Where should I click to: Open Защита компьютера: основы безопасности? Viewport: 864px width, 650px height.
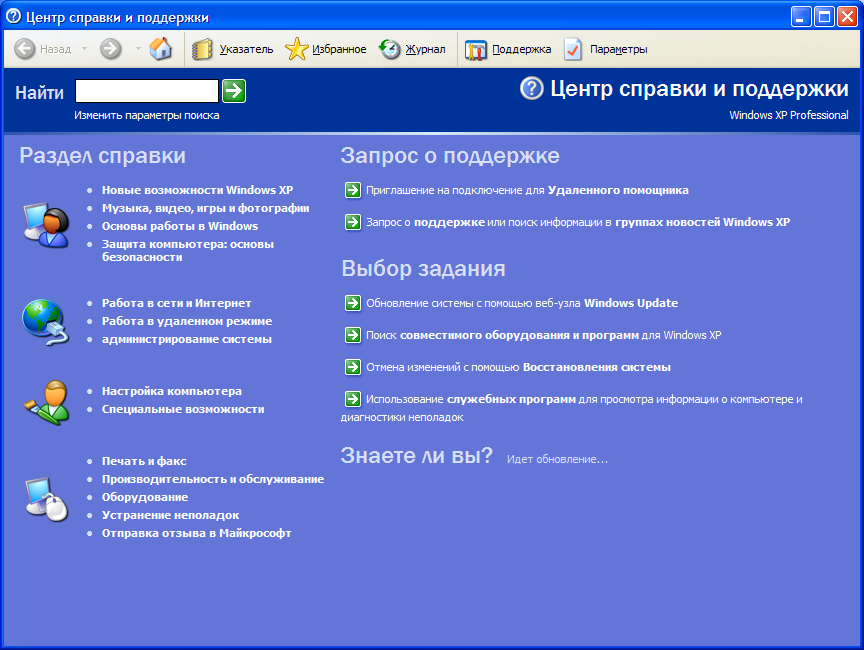(x=187, y=251)
